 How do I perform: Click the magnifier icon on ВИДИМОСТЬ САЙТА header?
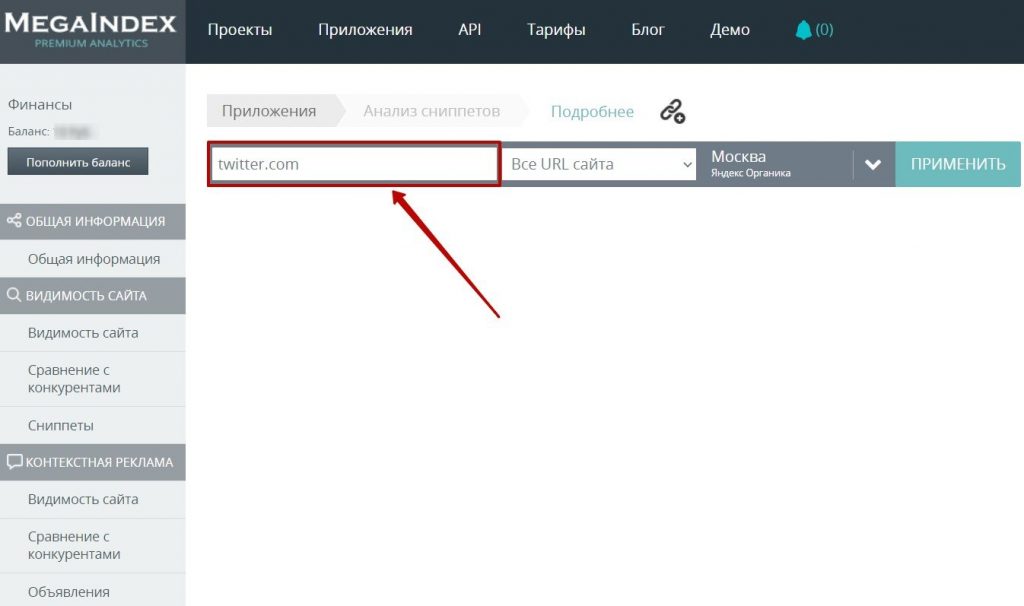pyautogui.click(x=13, y=296)
